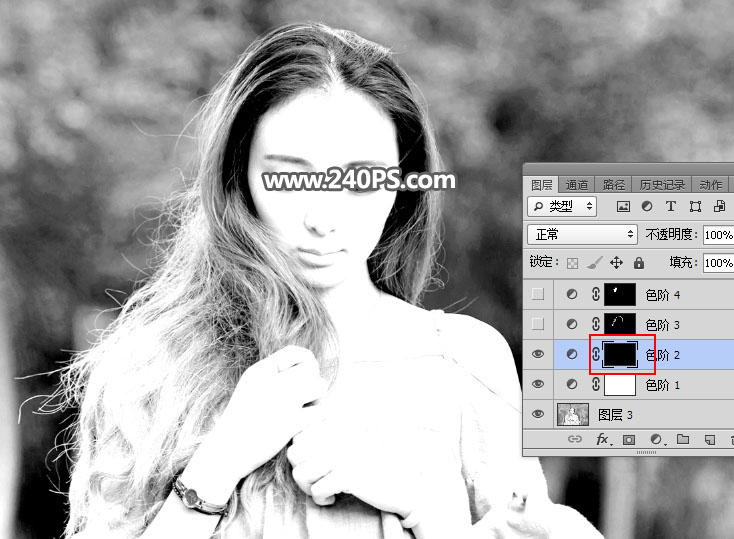Switch to the 图层 tab
Image resolution: width=734 pixels, height=539 pixels.
coord(541,185)
